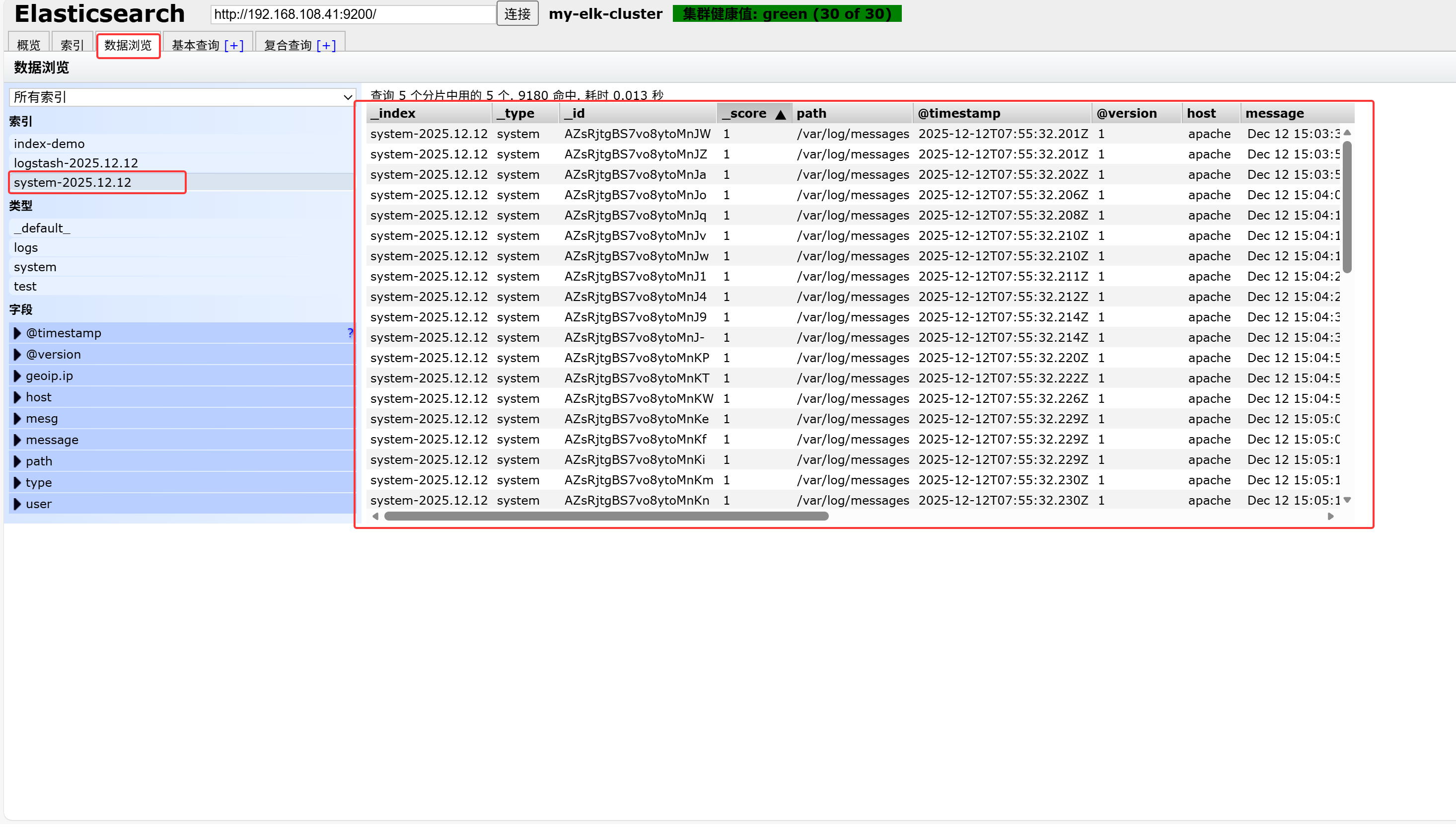Click the vertical scrollbar thumb of results
The image size is (1456, 828).
1347,207
